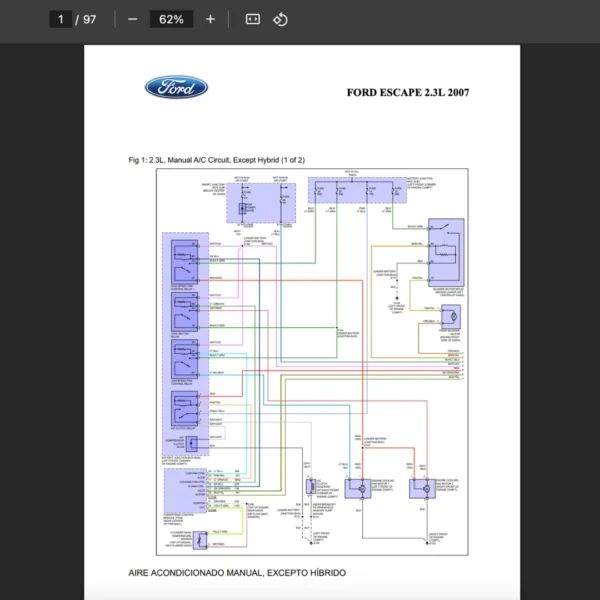Click the FORD ESCAPE 2.3L 2007 heading

[x=407, y=93]
